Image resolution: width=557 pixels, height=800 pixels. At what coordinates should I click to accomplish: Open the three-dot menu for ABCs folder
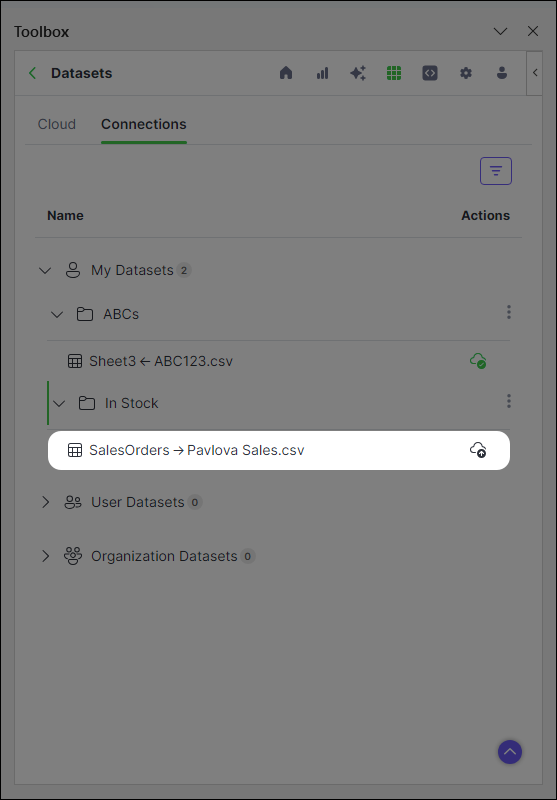pos(509,312)
